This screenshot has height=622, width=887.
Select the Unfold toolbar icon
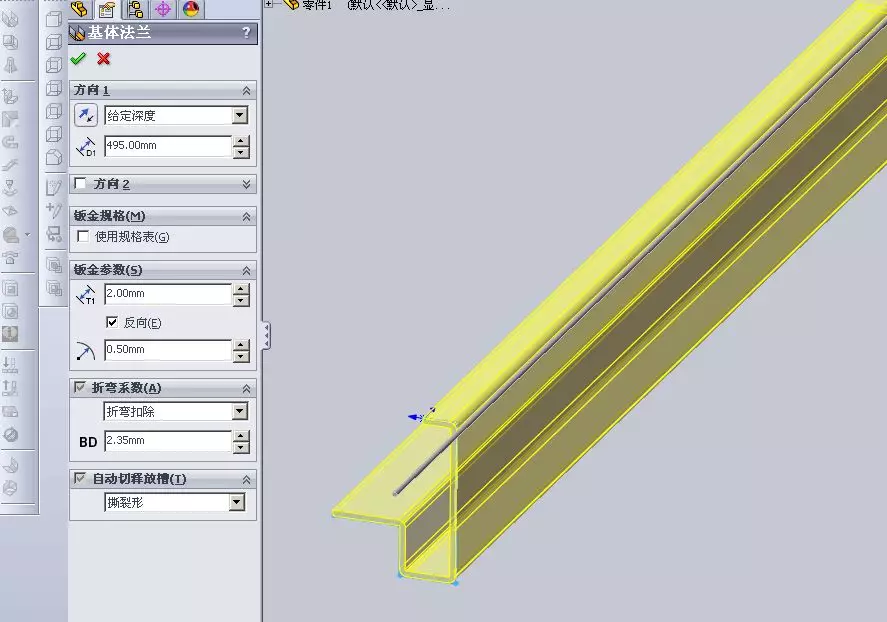pyautogui.click(x=10, y=364)
